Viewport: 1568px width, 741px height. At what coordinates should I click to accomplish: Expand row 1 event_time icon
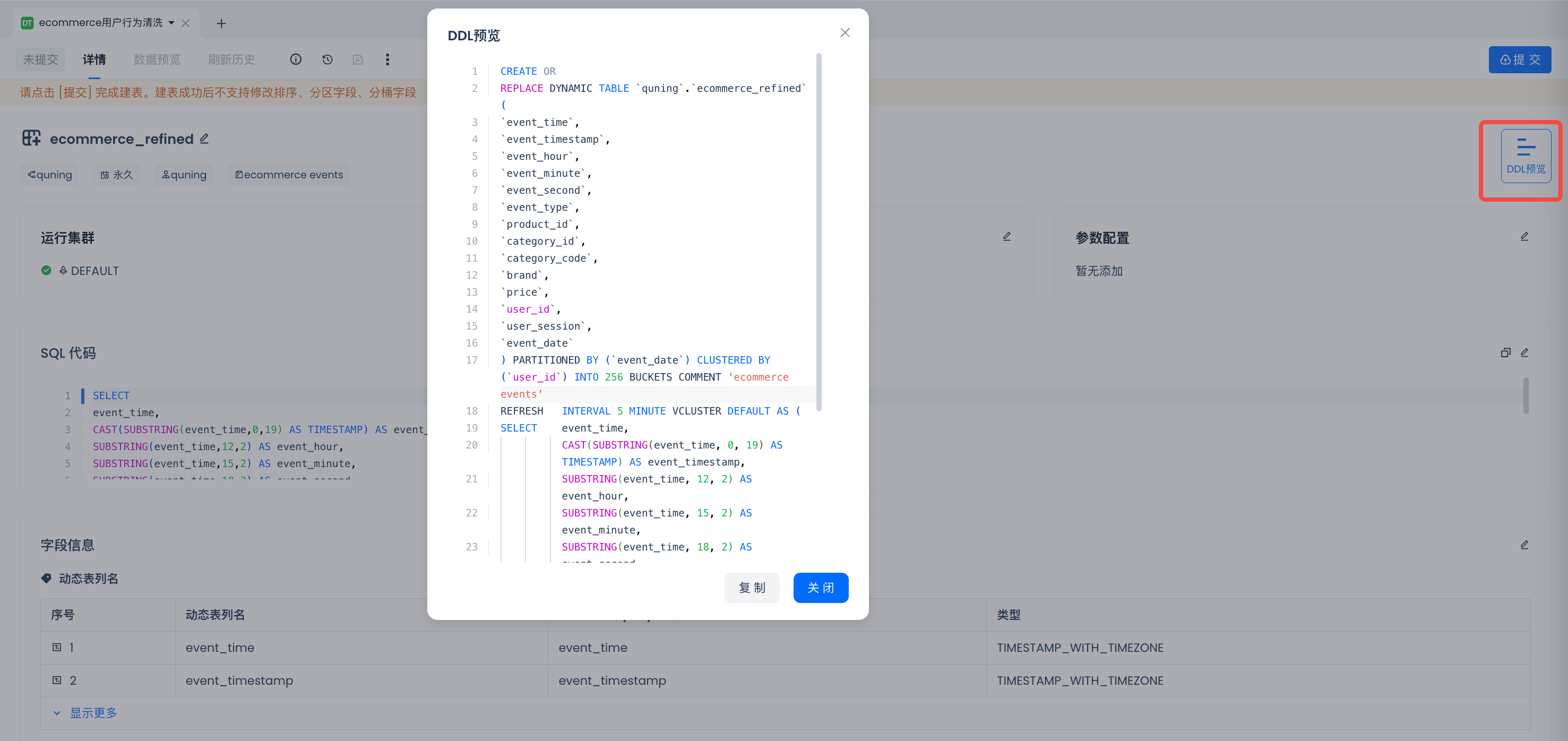click(x=57, y=647)
